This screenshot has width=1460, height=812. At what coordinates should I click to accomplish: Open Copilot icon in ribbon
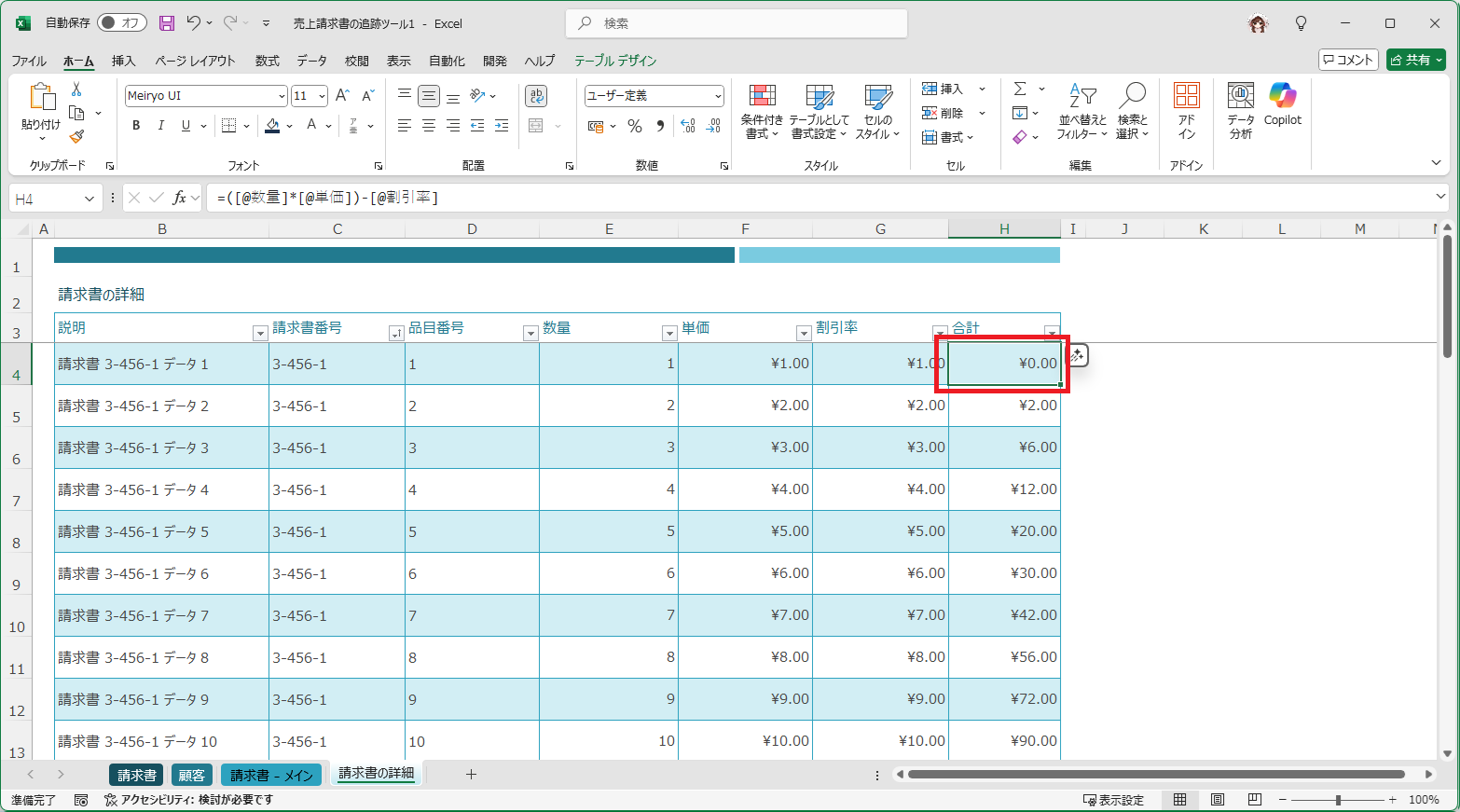point(1283,95)
